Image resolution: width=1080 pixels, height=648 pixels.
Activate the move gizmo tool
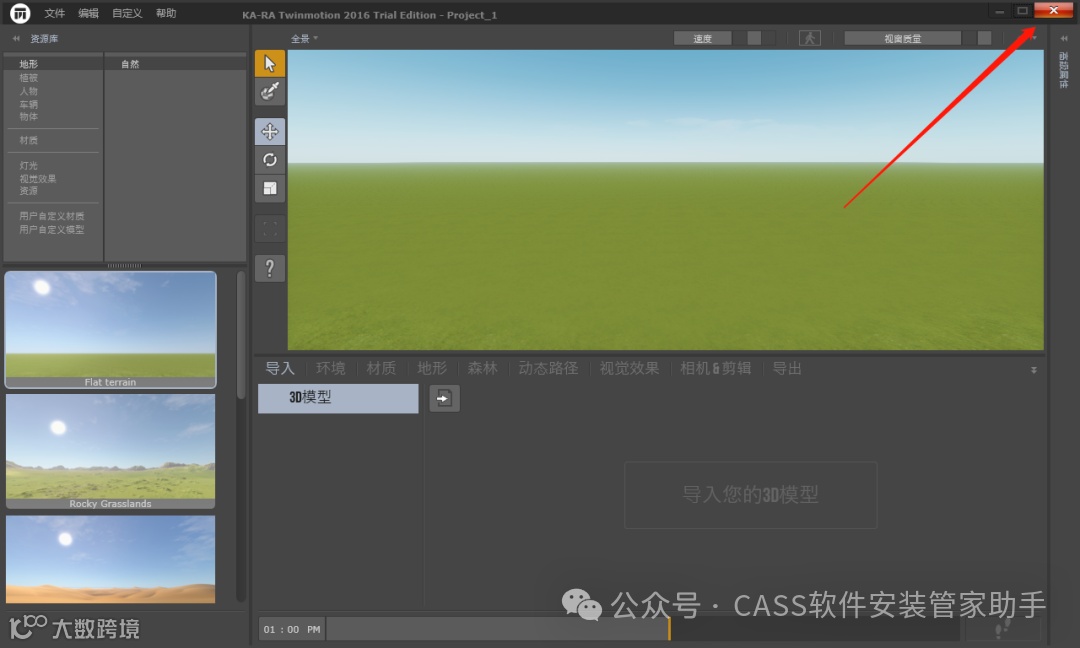(270, 132)
